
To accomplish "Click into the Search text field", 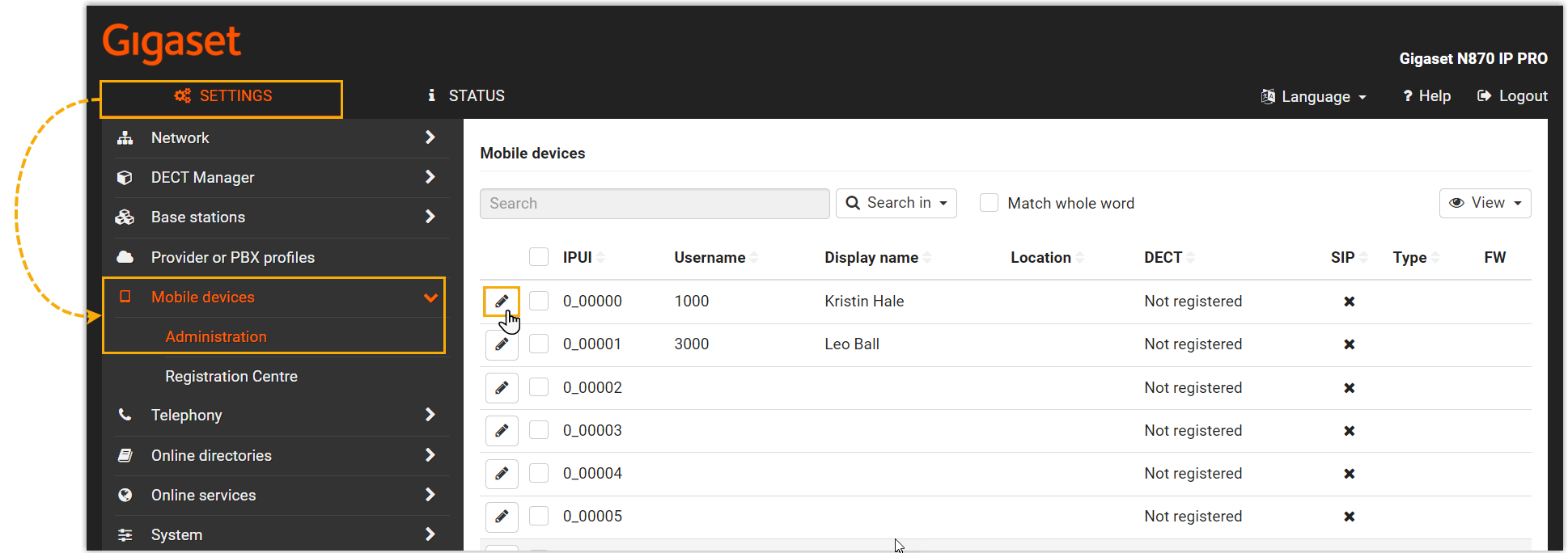I will pos(654,204).
